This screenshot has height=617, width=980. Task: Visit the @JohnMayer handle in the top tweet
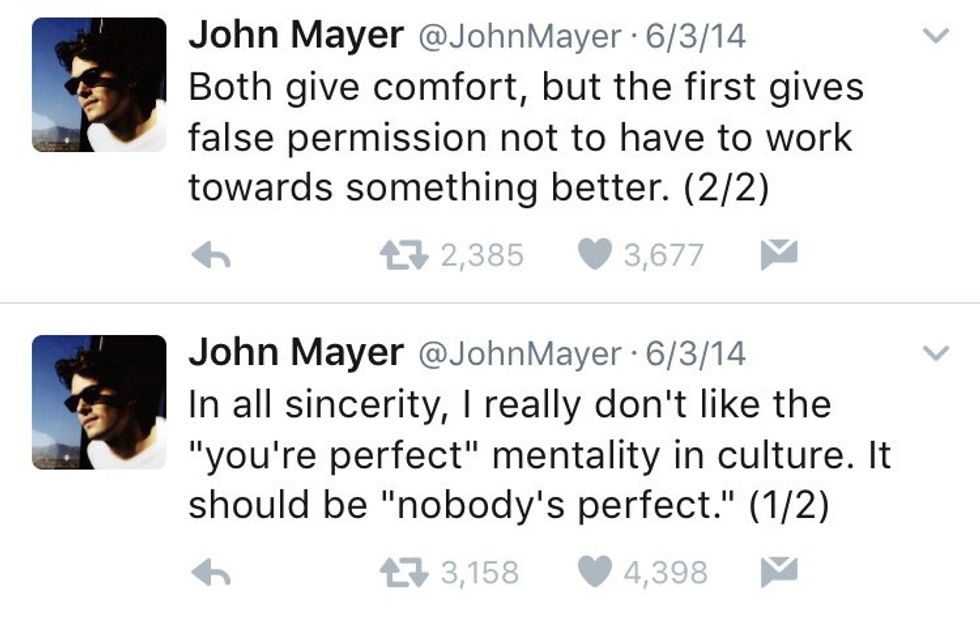(519, 37)
